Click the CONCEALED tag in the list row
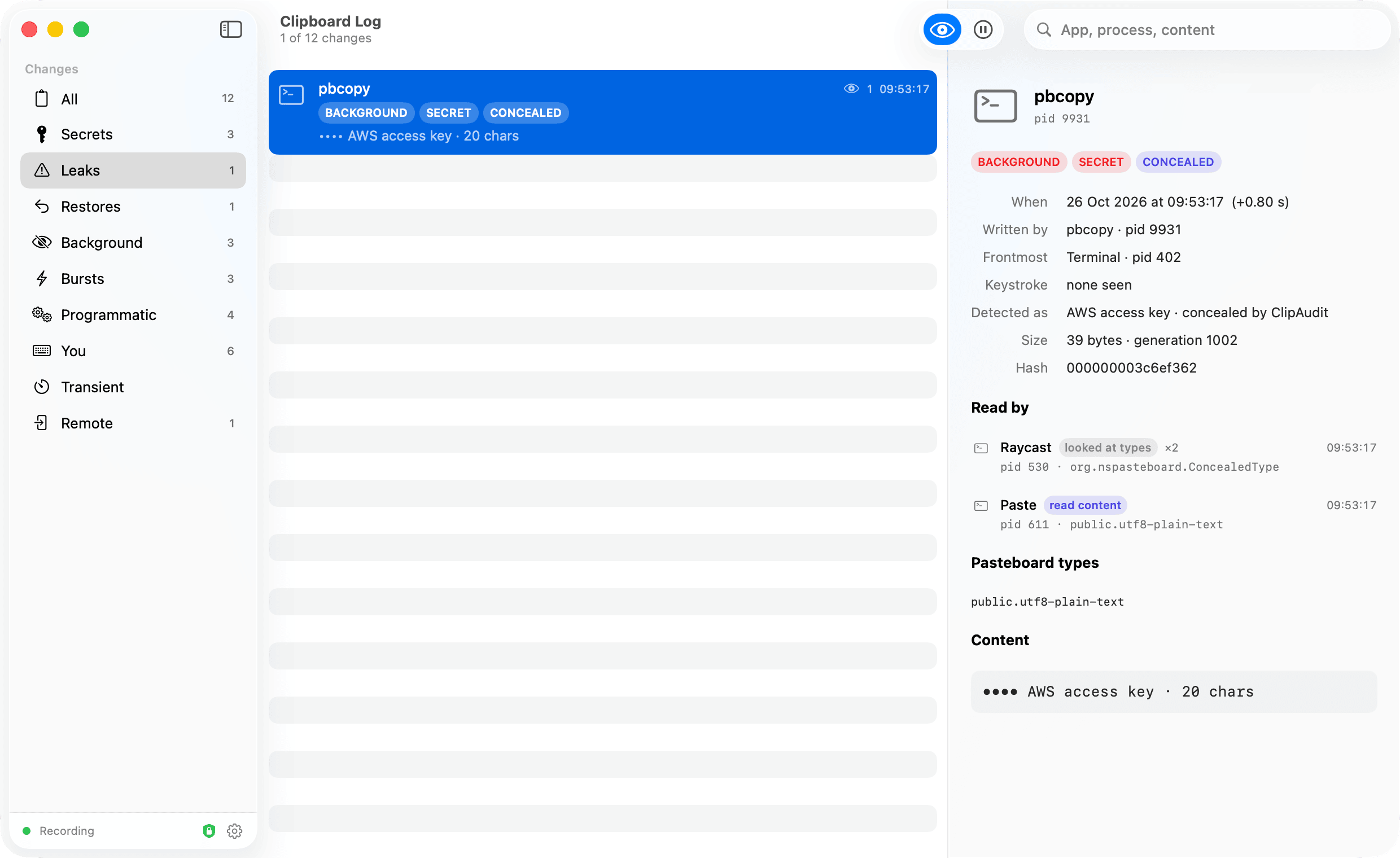 526,112
